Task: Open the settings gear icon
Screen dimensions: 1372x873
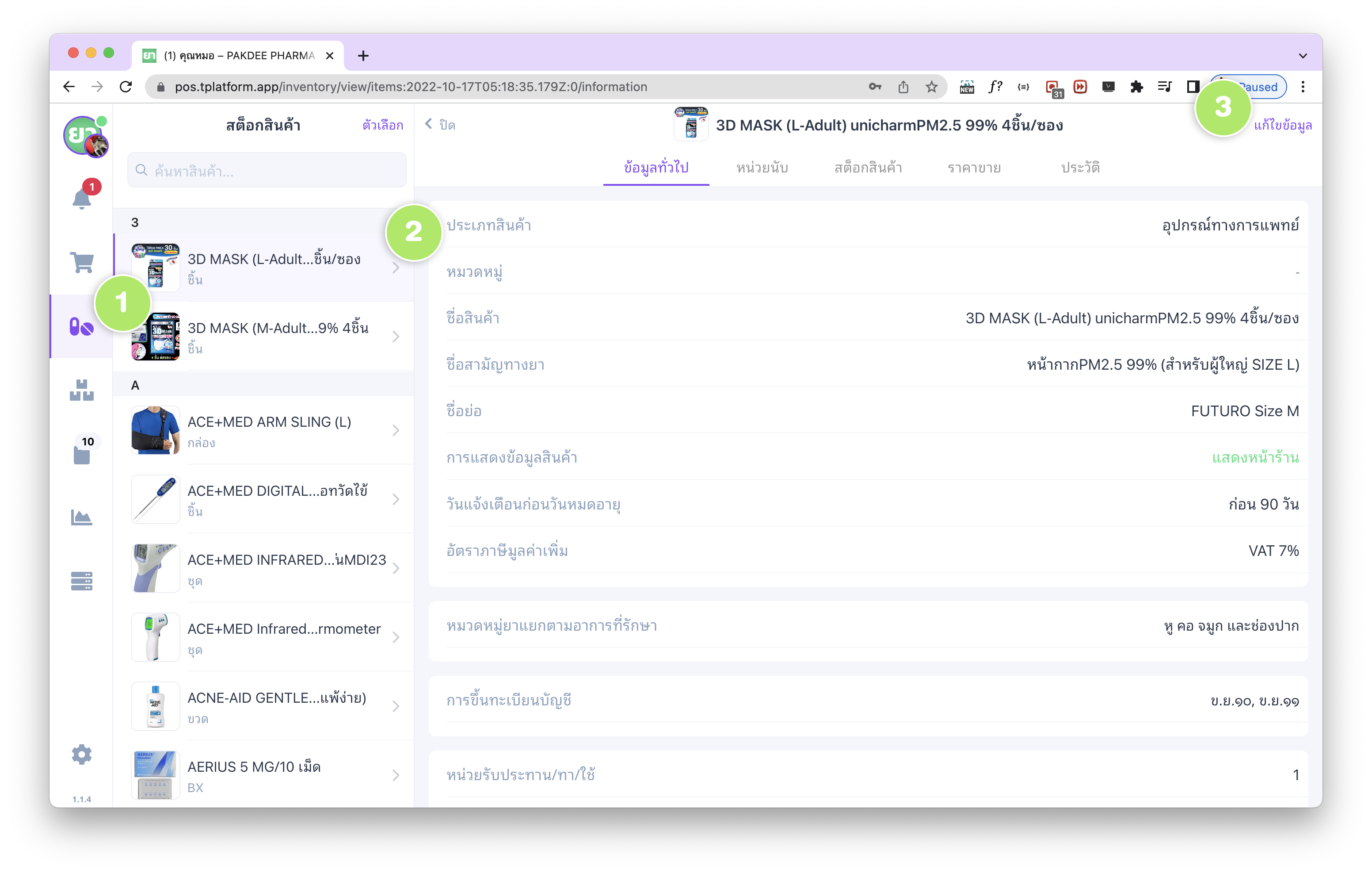Action: [81, 754]
